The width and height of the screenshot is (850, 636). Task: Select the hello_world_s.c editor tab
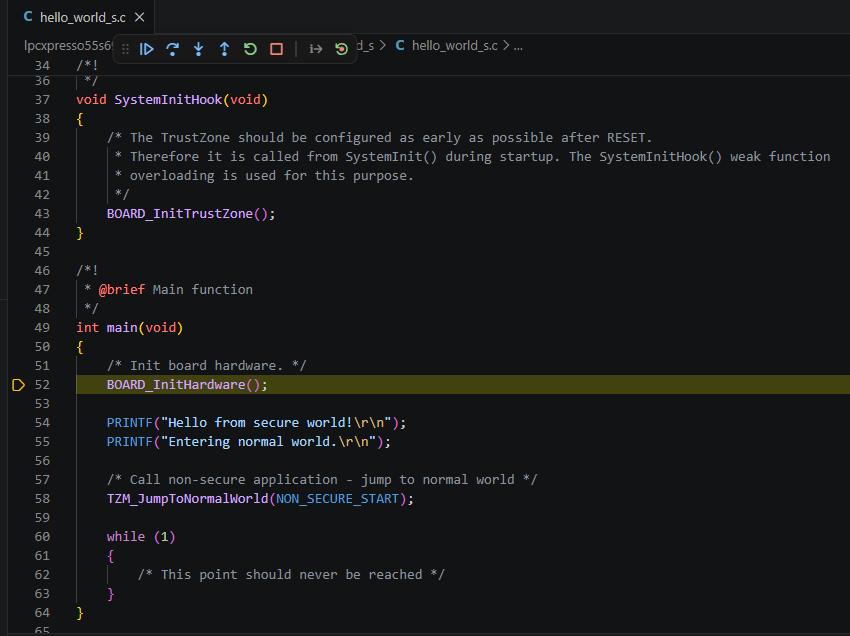(x=80, y=16)
